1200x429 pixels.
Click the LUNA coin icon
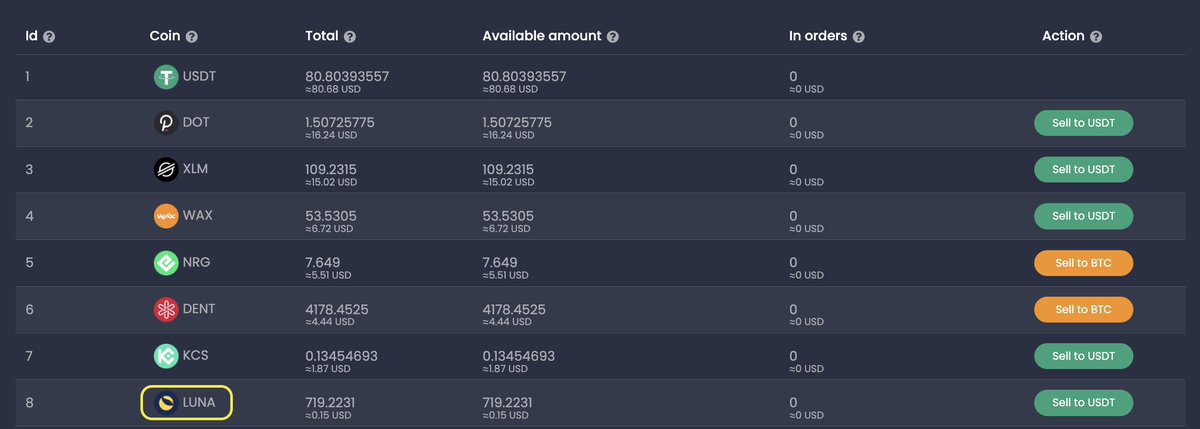click(x=165, y=403)
